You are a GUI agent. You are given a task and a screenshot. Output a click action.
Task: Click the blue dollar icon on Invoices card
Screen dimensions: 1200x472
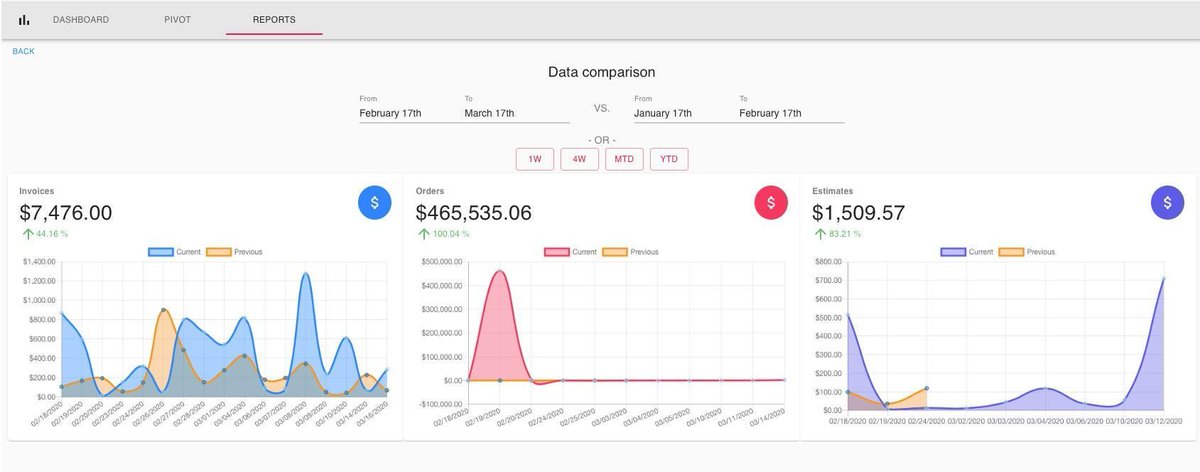pyautogui.click(x=375, y=202)
